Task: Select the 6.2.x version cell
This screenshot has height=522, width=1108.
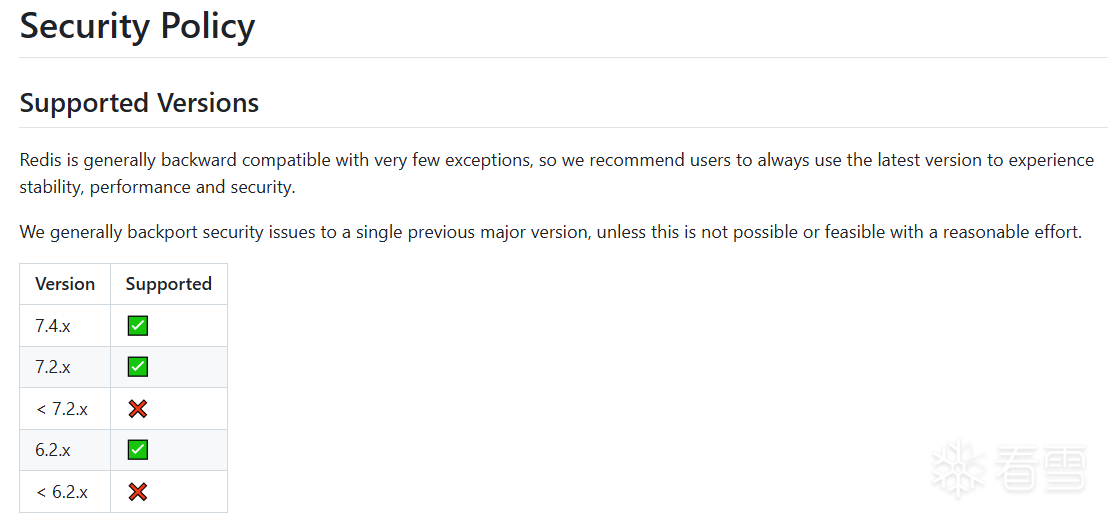Action: (53, 450)
